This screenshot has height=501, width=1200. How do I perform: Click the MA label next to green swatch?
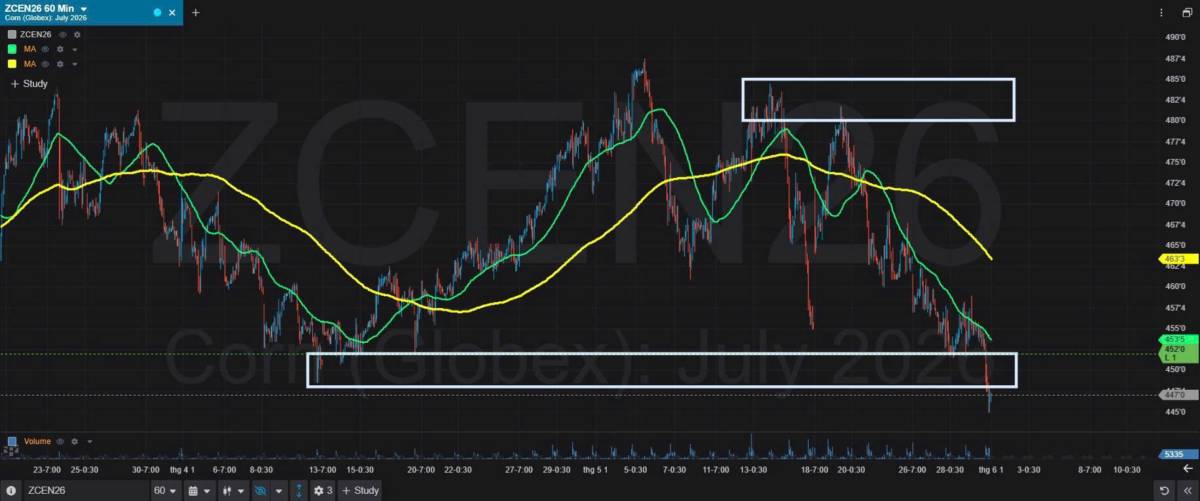coord(29,49)
